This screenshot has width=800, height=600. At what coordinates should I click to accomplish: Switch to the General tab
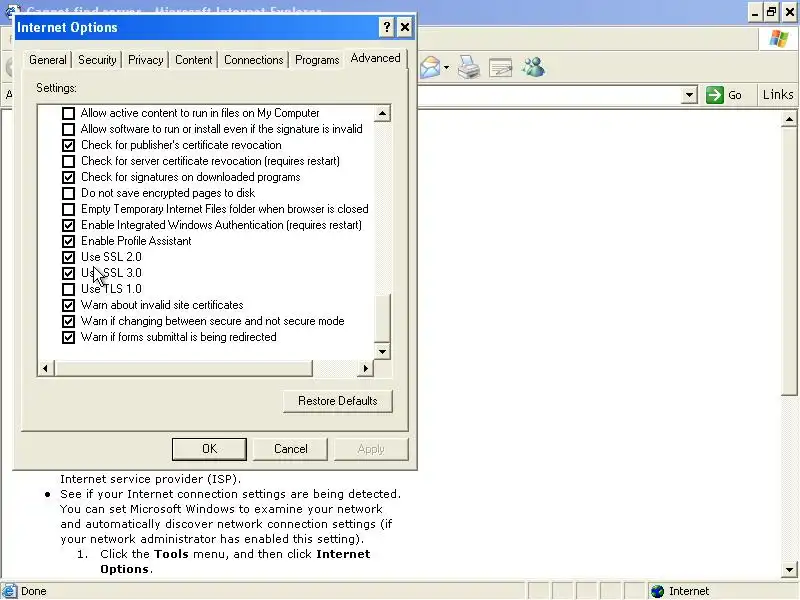pos(47,60)
